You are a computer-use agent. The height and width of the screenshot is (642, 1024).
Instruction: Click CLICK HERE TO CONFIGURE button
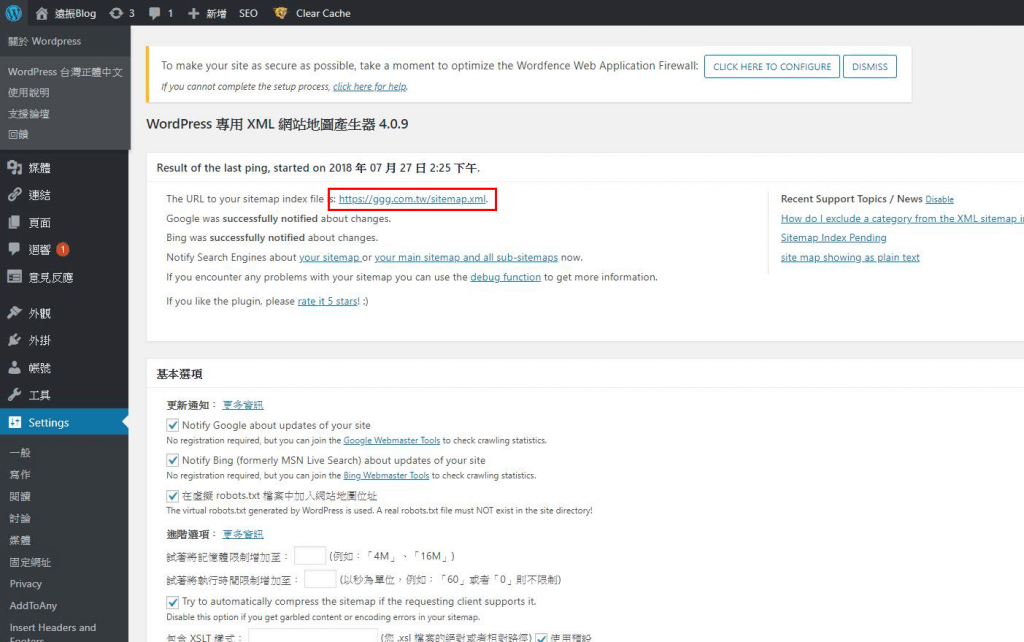click(x=772, y=67)
